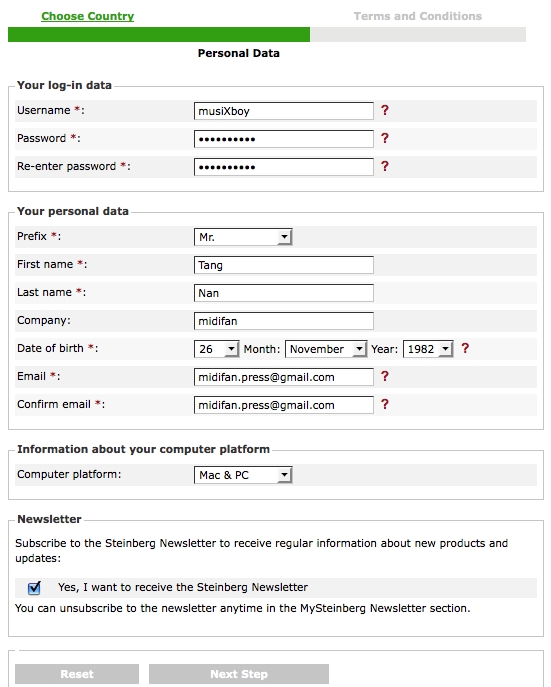The width and height of the screenshot is (551, 687).
Task: Click the question mark beside Email field
Action: point(385,376)
